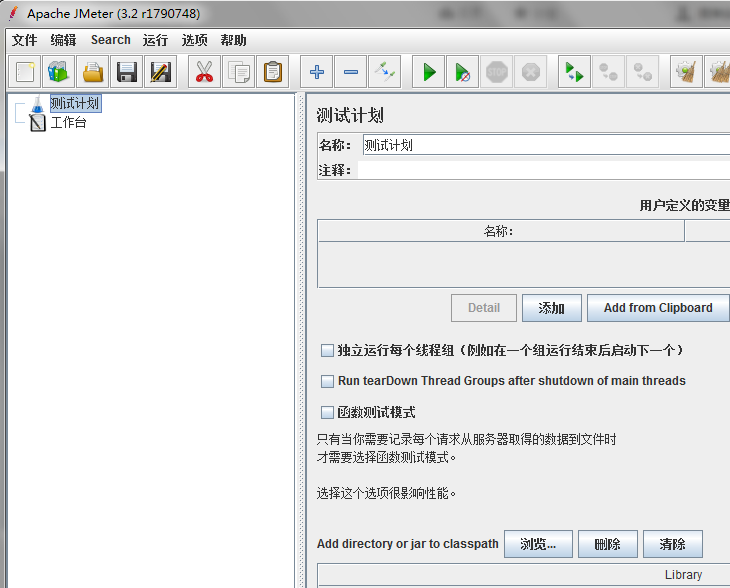Check the 函数测试模式 checkbox
Viewport: 730px width, 588px height.
[327, 412]
